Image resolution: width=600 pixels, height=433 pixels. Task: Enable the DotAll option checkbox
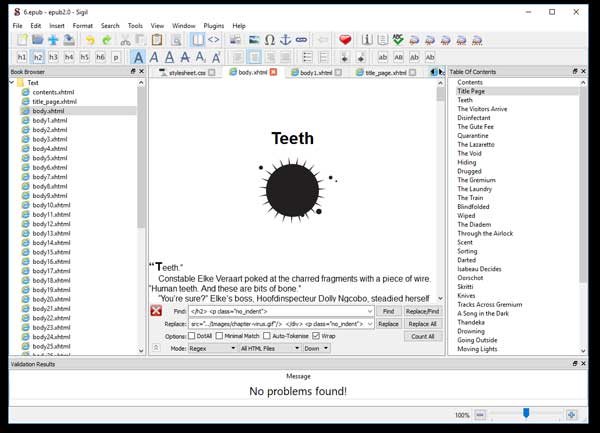click(193, 336)
